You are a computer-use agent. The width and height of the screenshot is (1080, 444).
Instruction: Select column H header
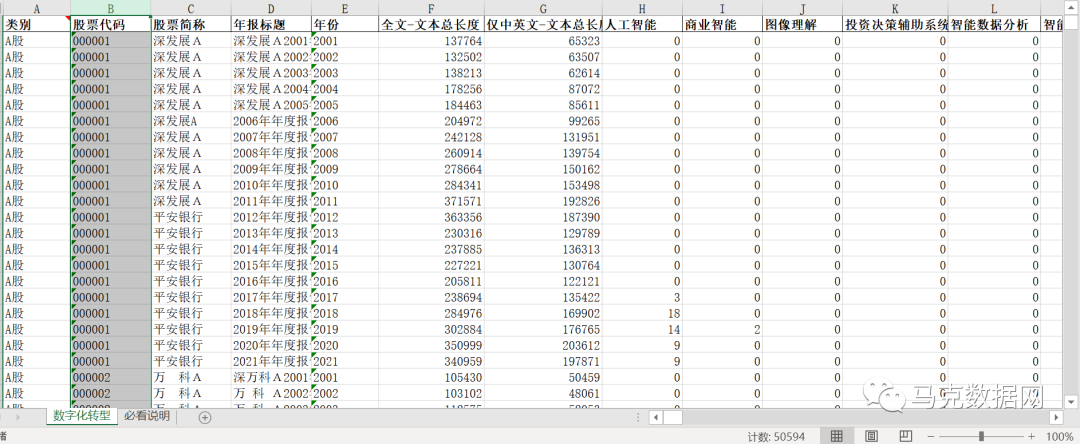643,8
